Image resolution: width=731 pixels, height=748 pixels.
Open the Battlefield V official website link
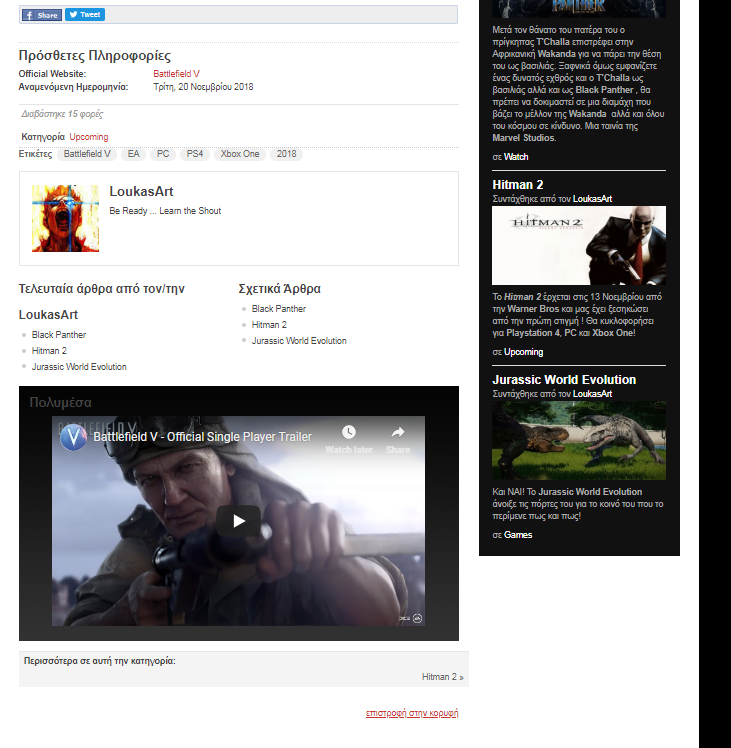point(176,74)
